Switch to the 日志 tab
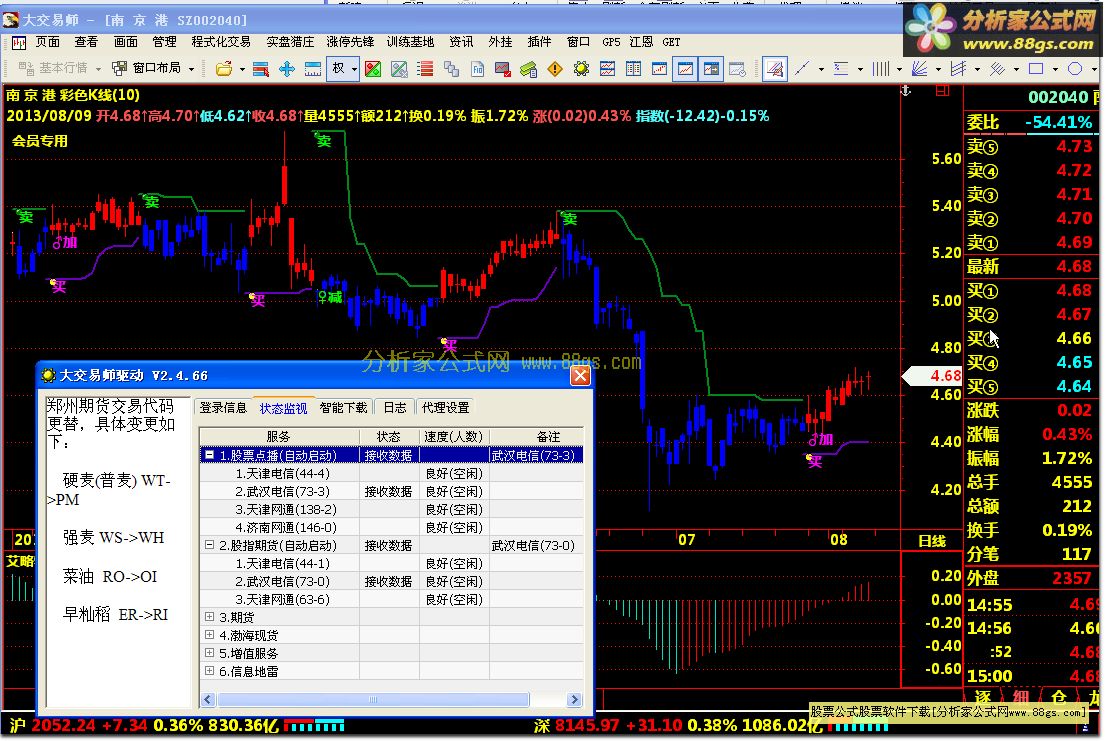 pyautogui.click(x=395, y=408)
